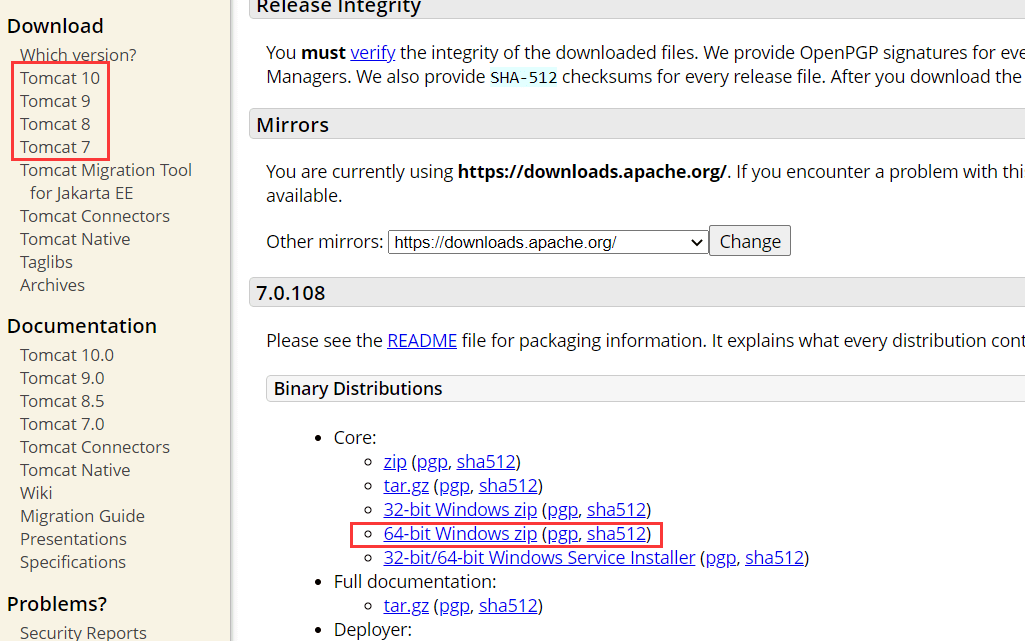
Task: Open pgp signature for Core zip
Action: pyautogui.click(x=432, y=462)
